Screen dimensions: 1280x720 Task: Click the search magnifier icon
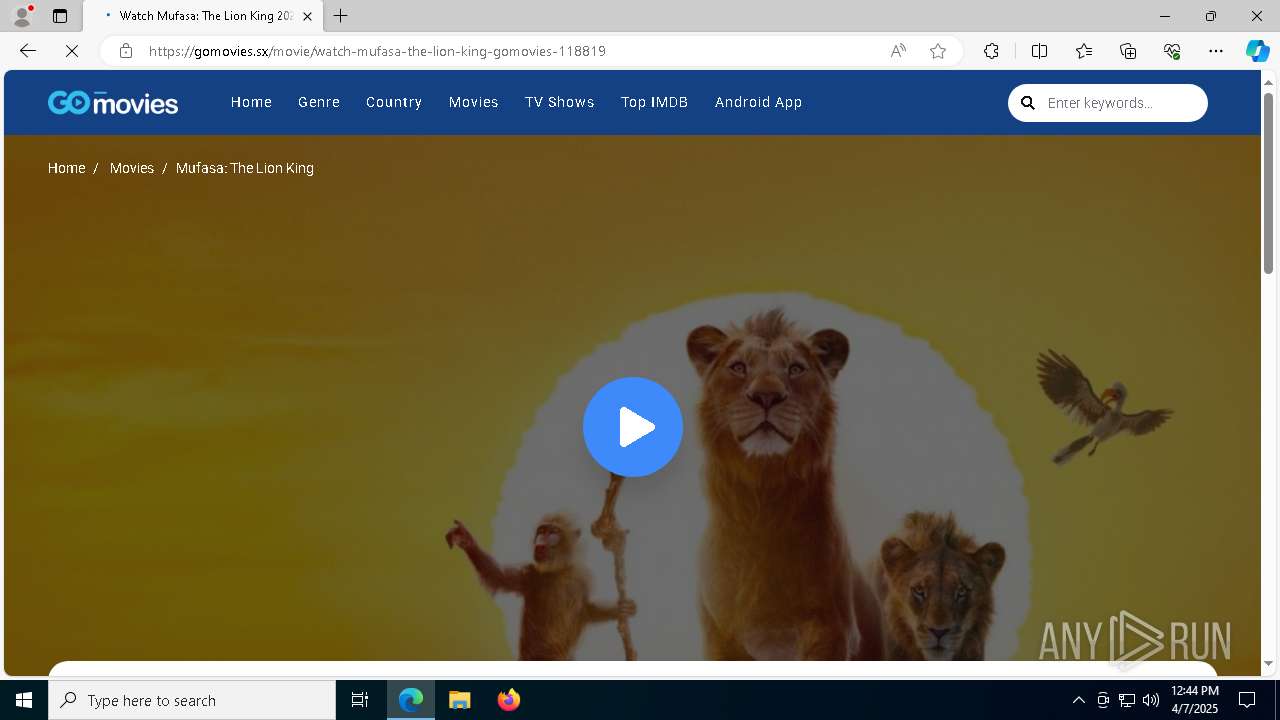[1027, 103]
